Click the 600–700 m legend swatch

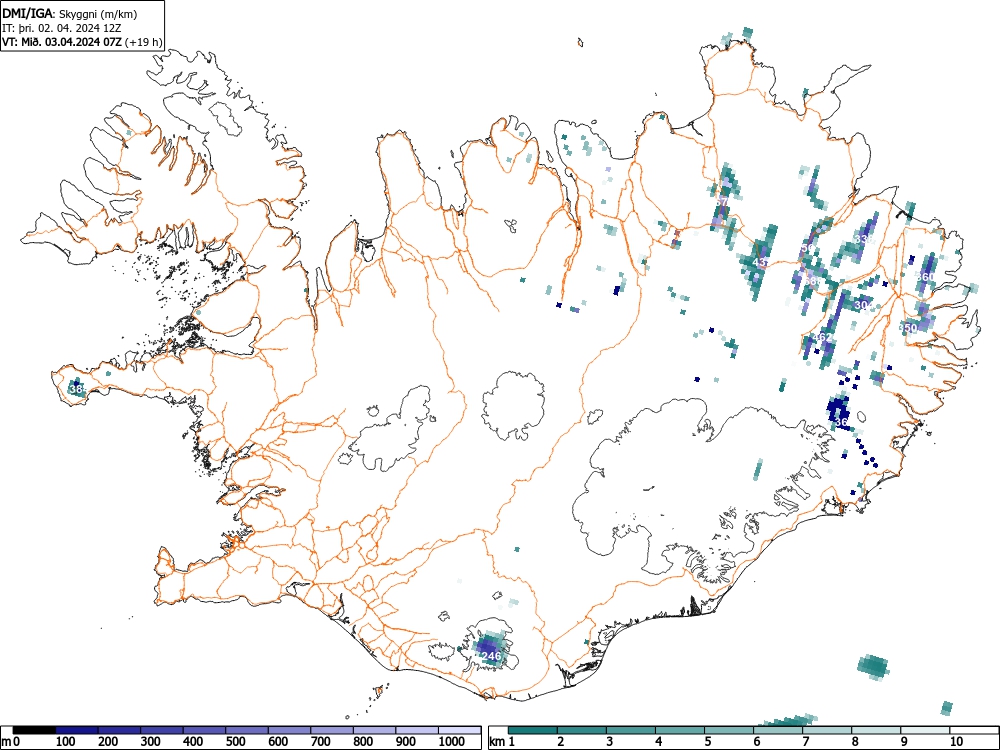point(290,730)
